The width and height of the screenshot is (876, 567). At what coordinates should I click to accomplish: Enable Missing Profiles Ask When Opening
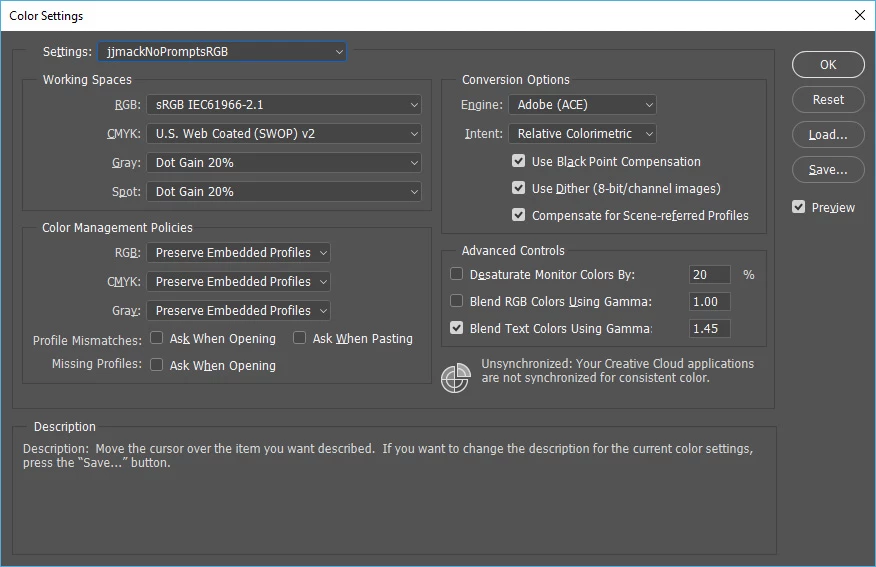[x=156, y=365]
